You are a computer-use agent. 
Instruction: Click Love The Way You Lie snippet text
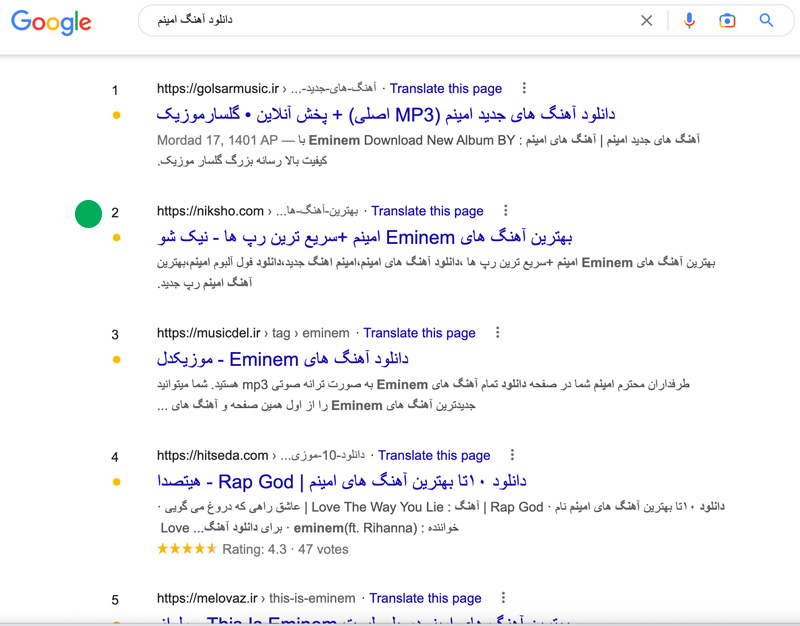(377, 507)
